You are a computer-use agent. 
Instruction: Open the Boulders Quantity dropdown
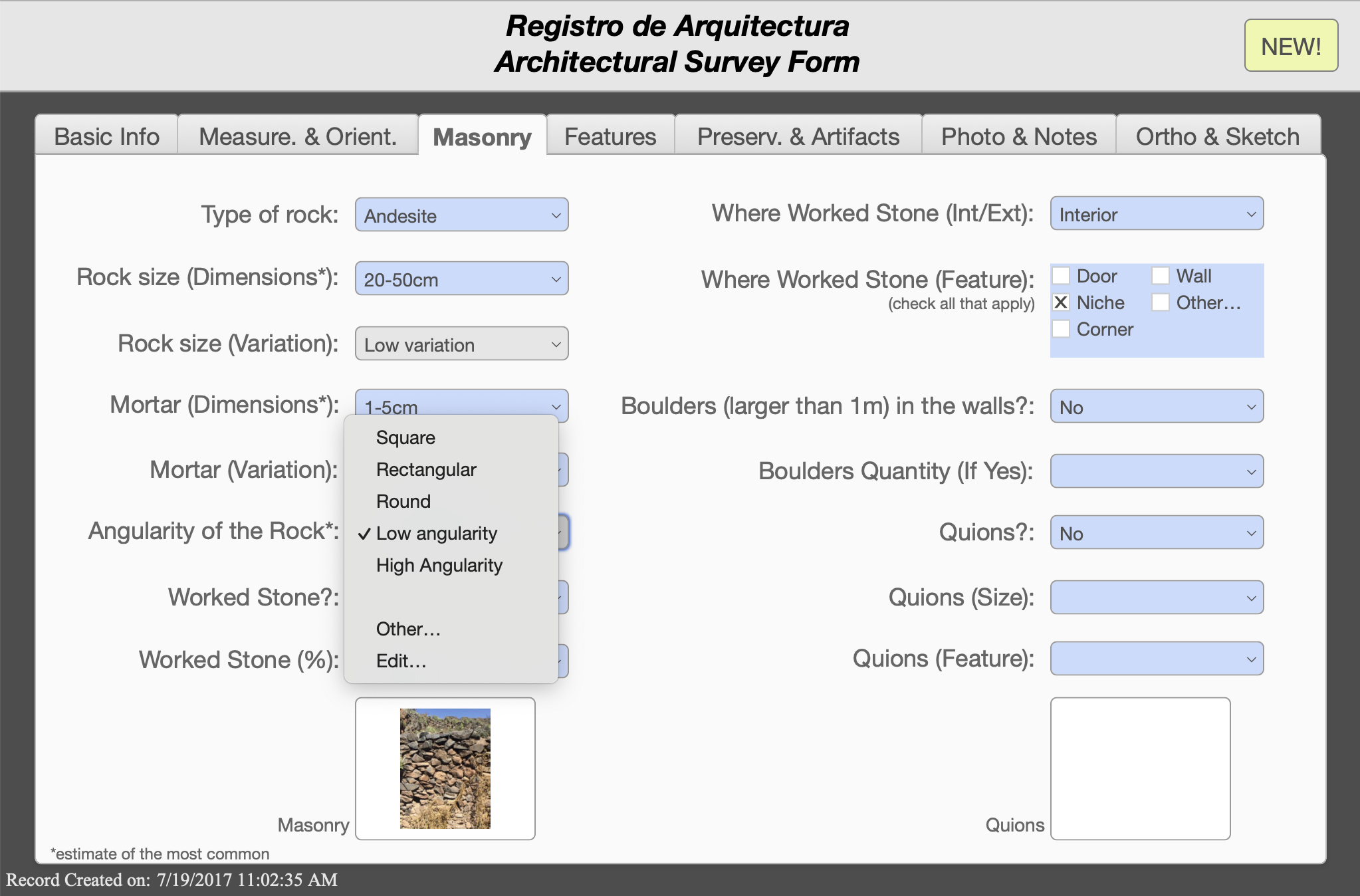pos(1156,472)
